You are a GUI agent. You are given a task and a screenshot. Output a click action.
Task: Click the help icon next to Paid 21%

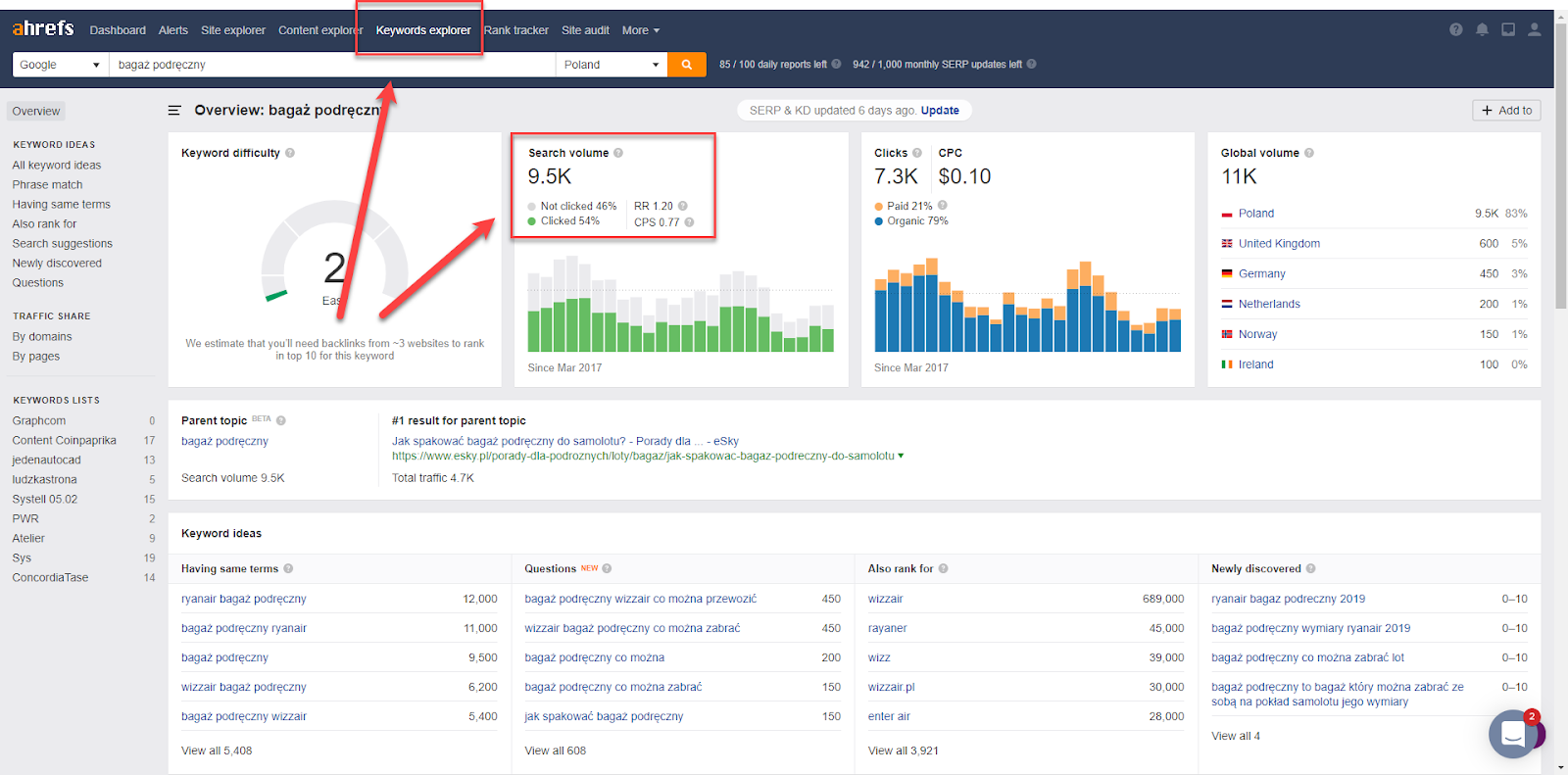pos(943,205)
